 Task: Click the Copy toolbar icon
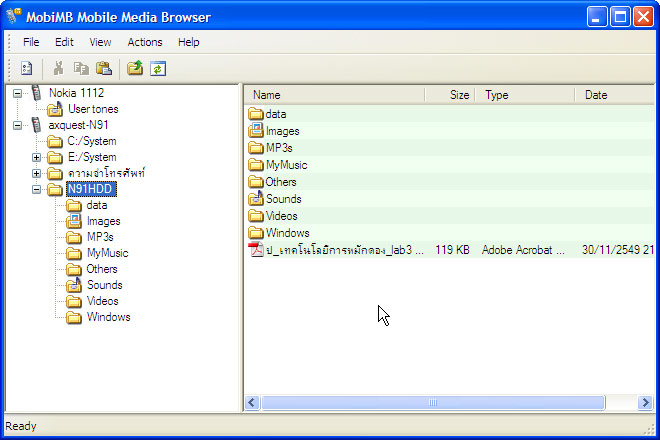(x=81, y=68)
